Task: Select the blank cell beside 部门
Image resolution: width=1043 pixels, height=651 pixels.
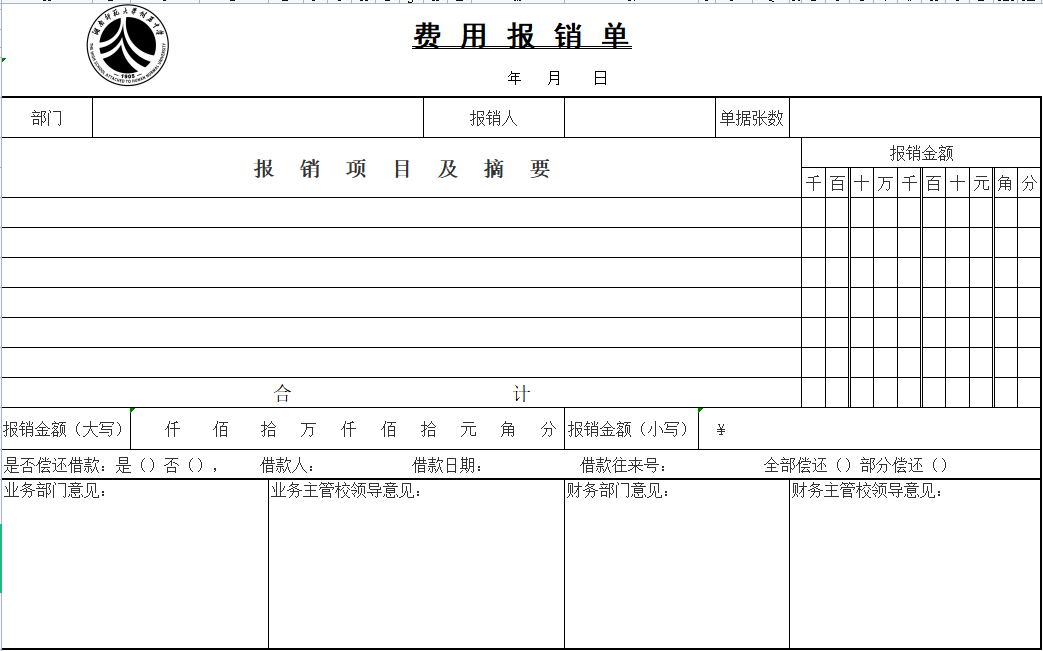Action: point(258,118)
